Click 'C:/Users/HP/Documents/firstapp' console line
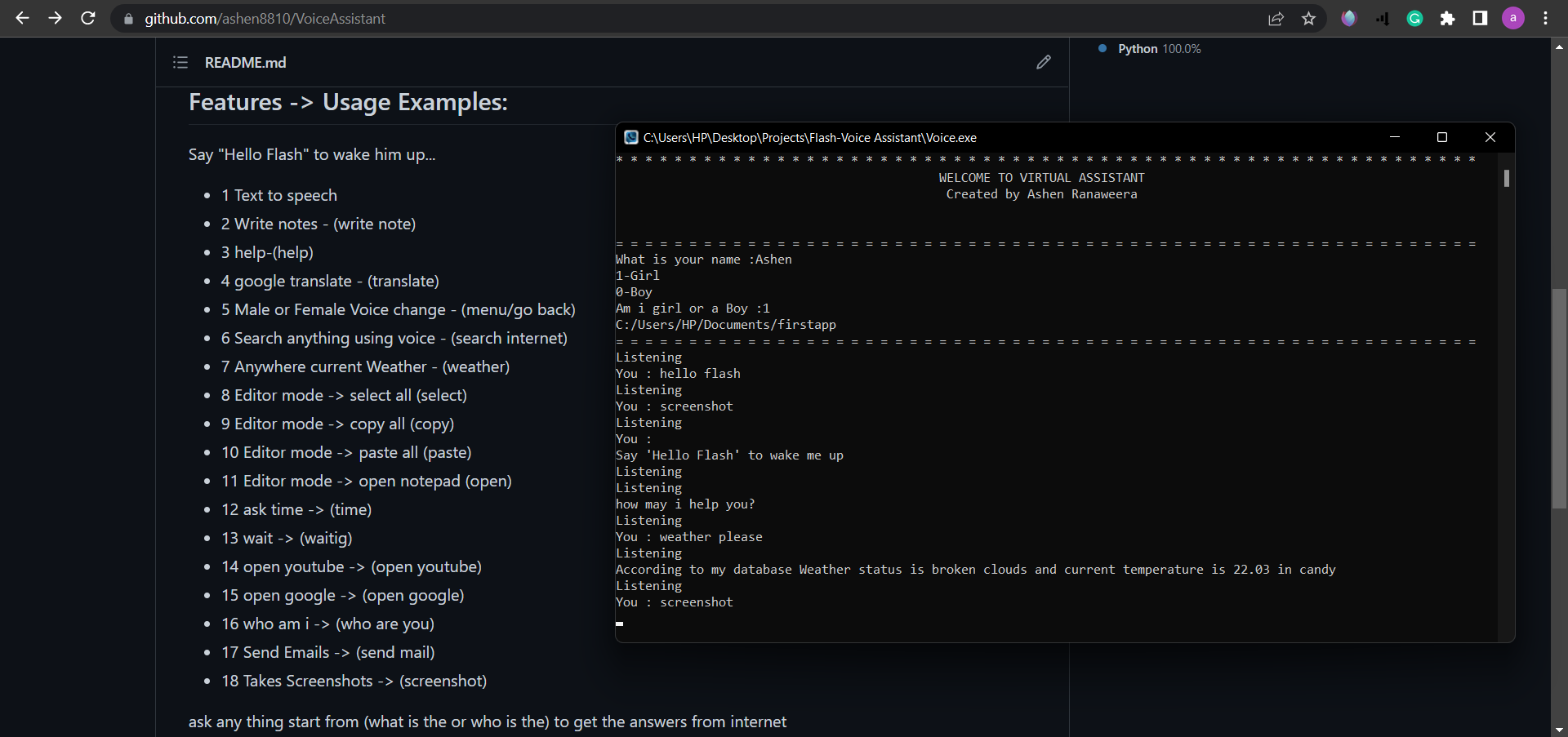Screen dimensions: 1568x737 tap(726, 325)
